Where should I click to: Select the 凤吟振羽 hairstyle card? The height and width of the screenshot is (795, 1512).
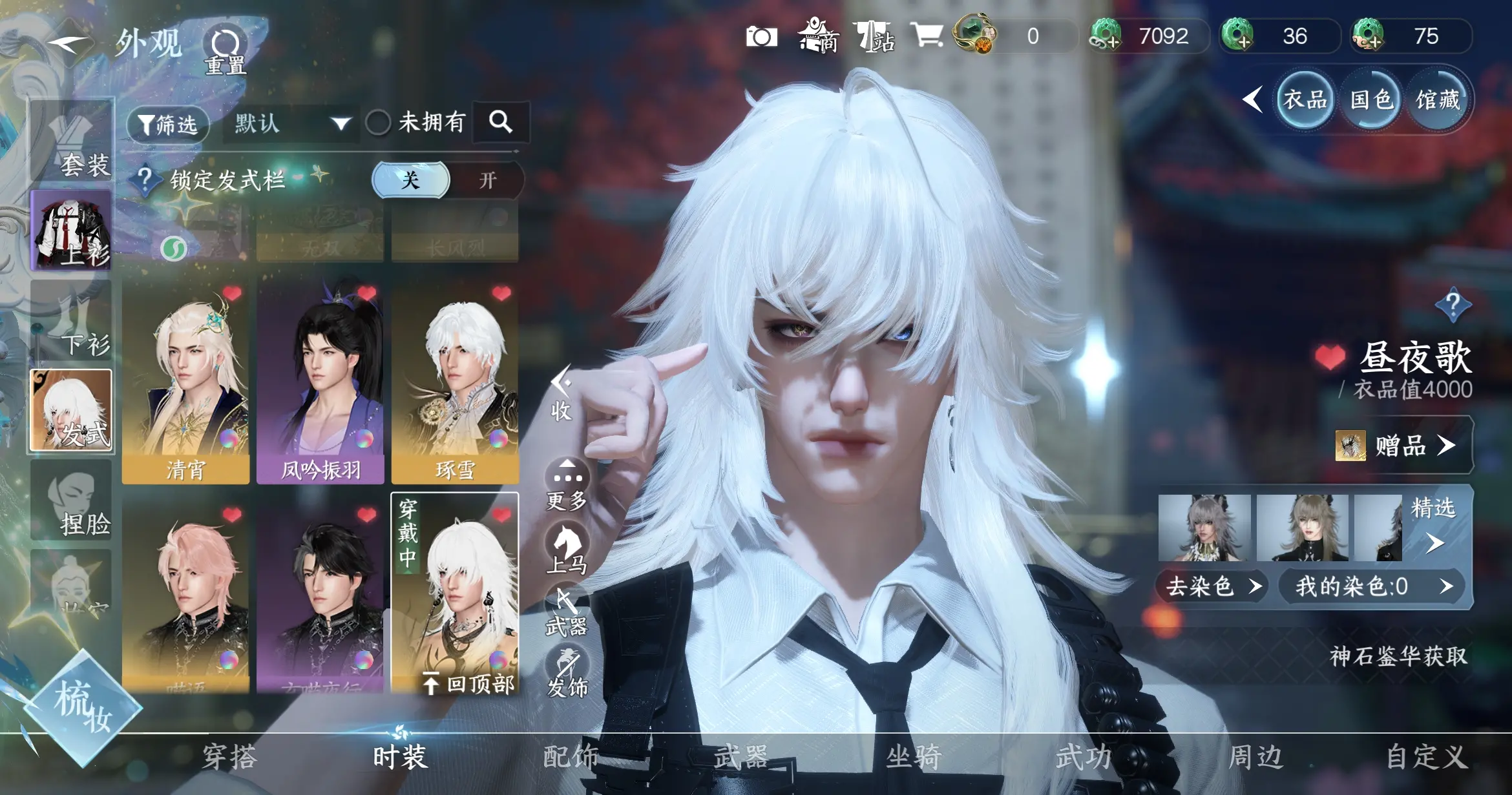[320, 381]
